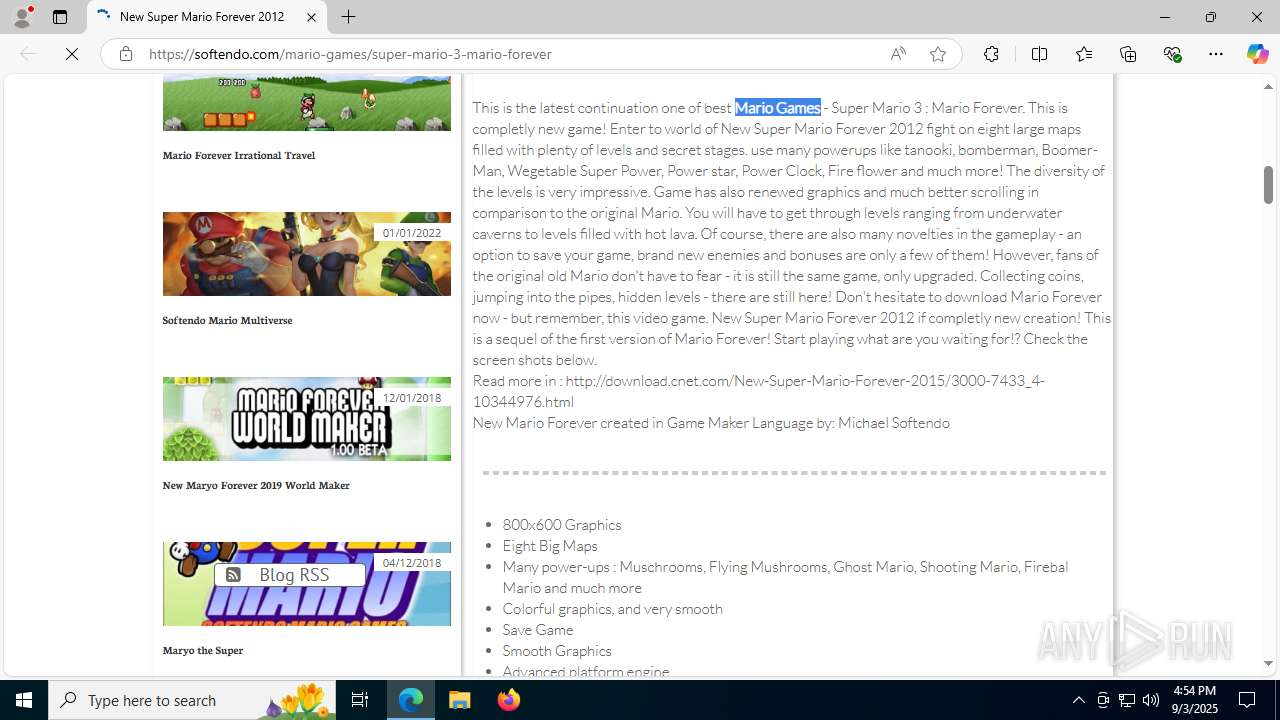Open the browser profile icon
Viewport: 1280px width, 720px height.
pos(22,17)
